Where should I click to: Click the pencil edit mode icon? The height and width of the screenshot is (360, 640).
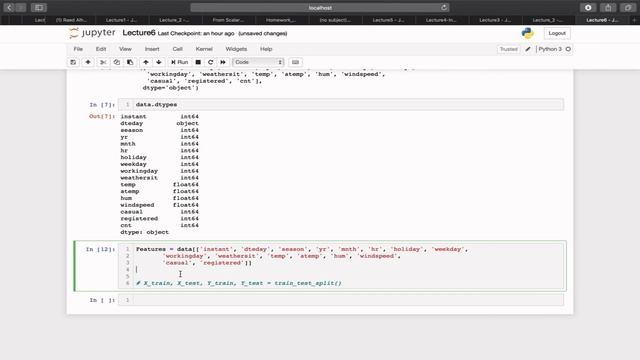tap(528, 49)
